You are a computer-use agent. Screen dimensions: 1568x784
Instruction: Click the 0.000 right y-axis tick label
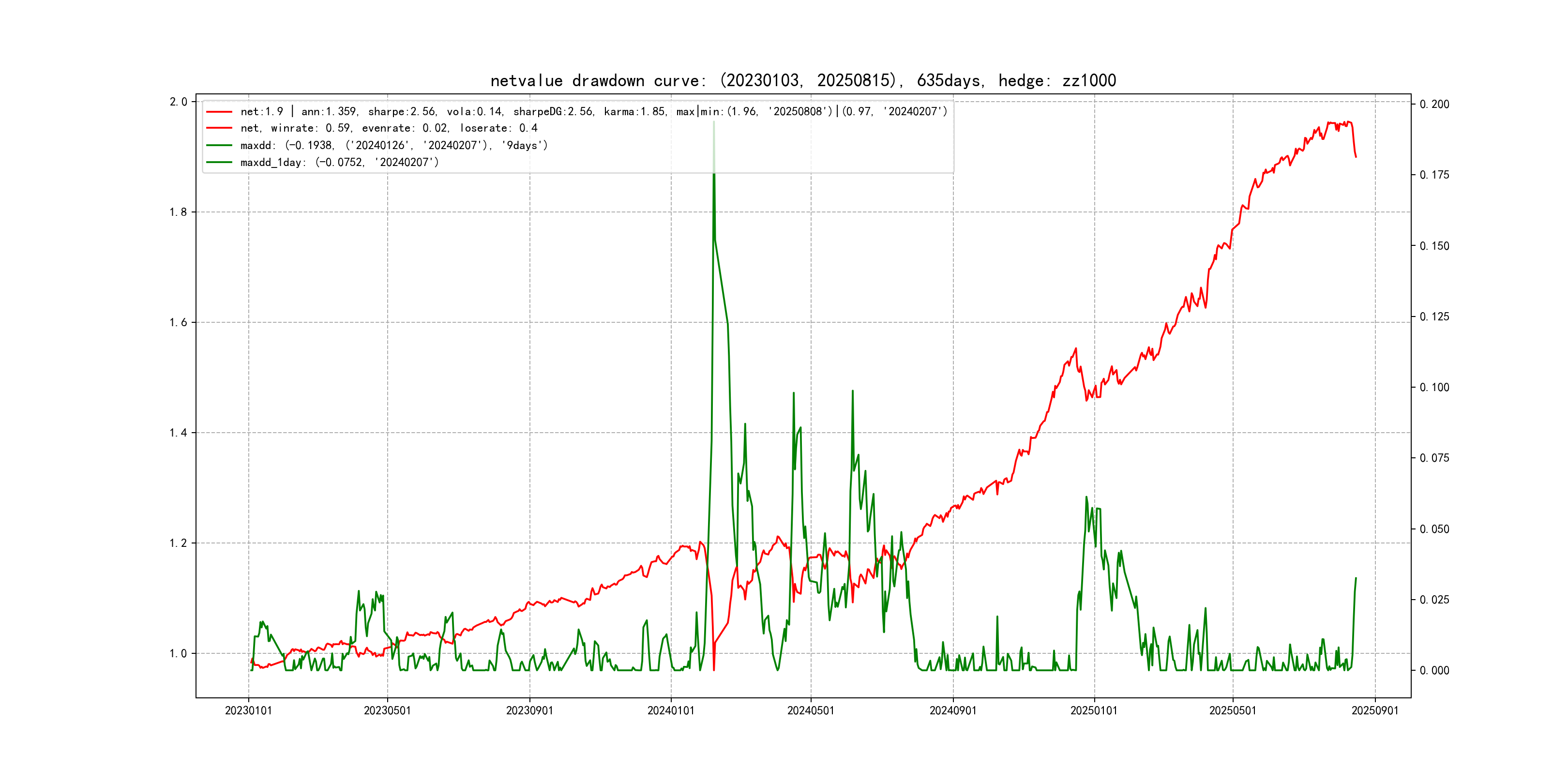(1434, 670)
